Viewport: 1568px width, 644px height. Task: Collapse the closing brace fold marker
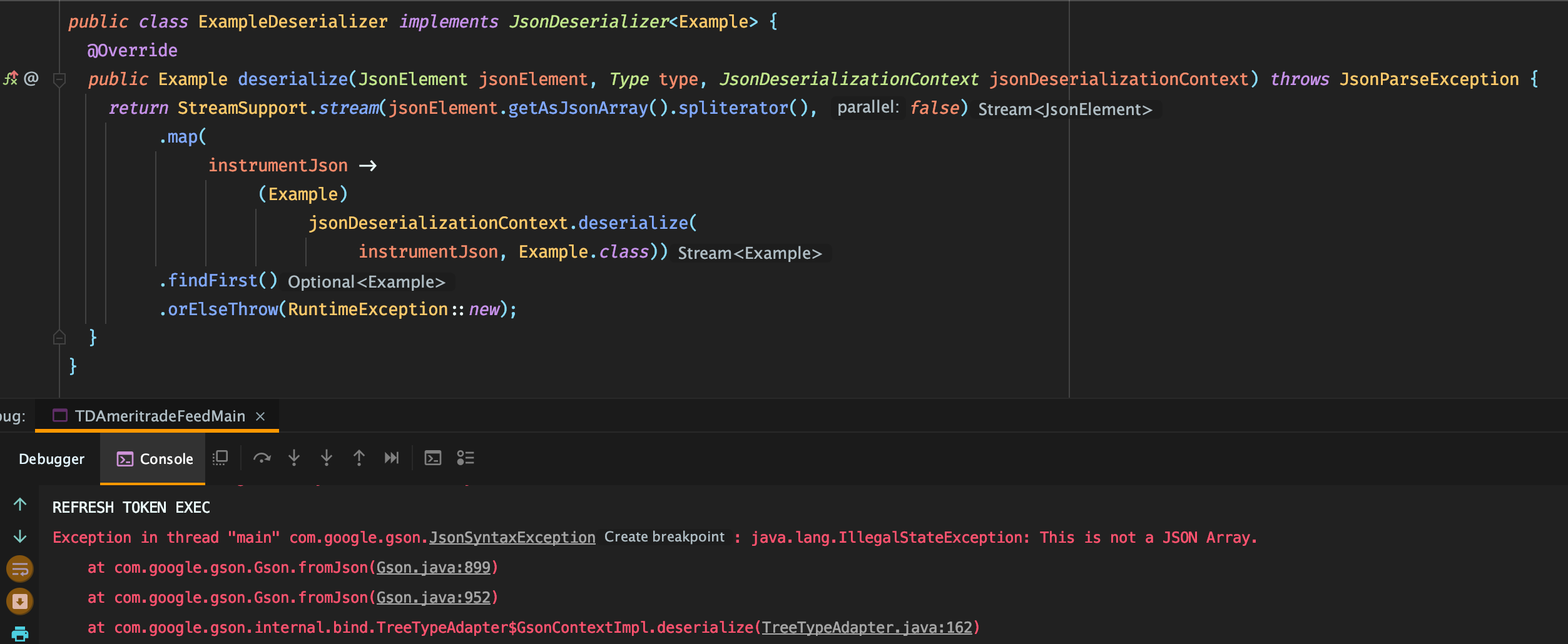[59, 338]
